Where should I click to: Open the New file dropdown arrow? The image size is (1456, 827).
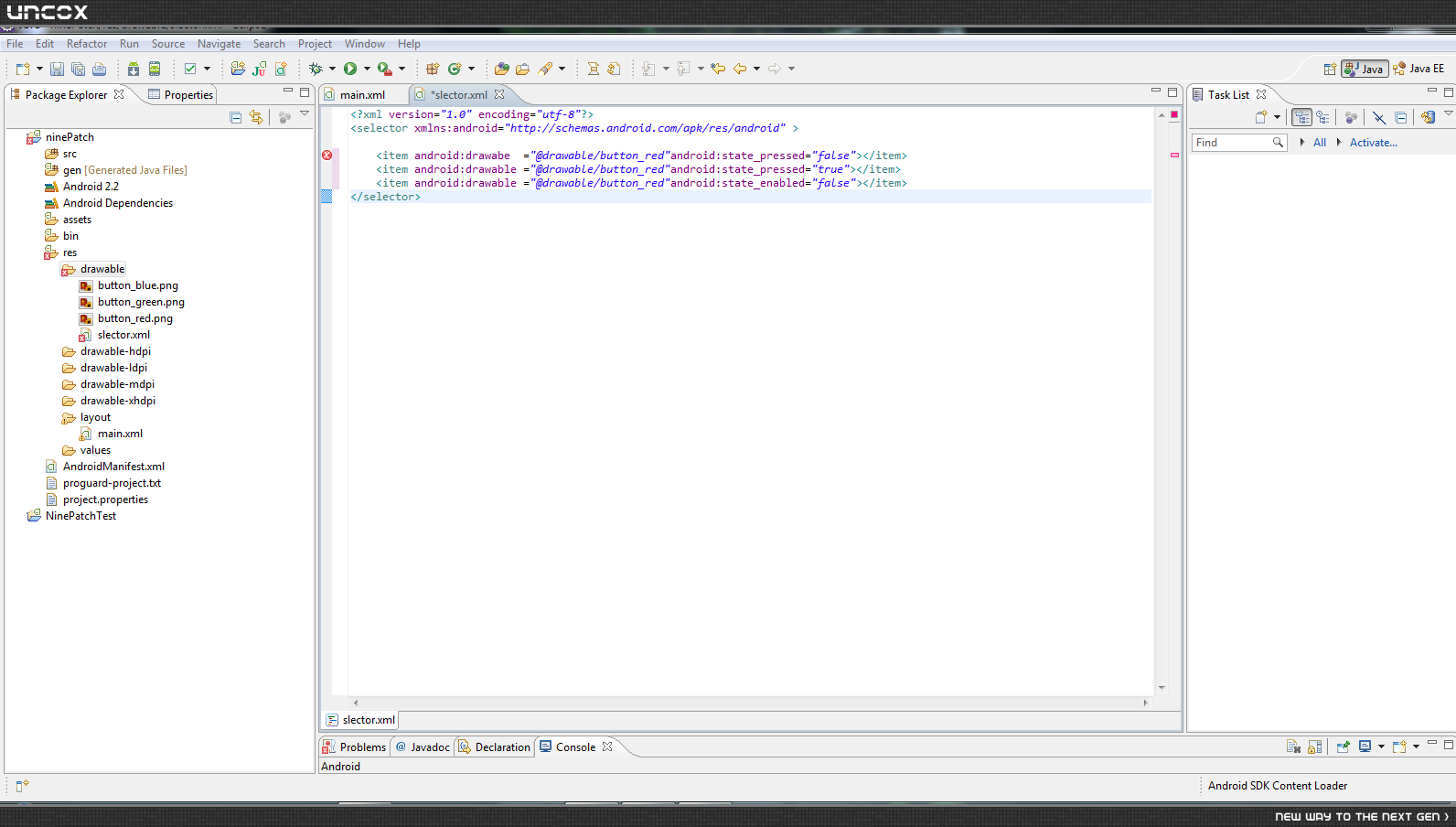coord(39,69)
